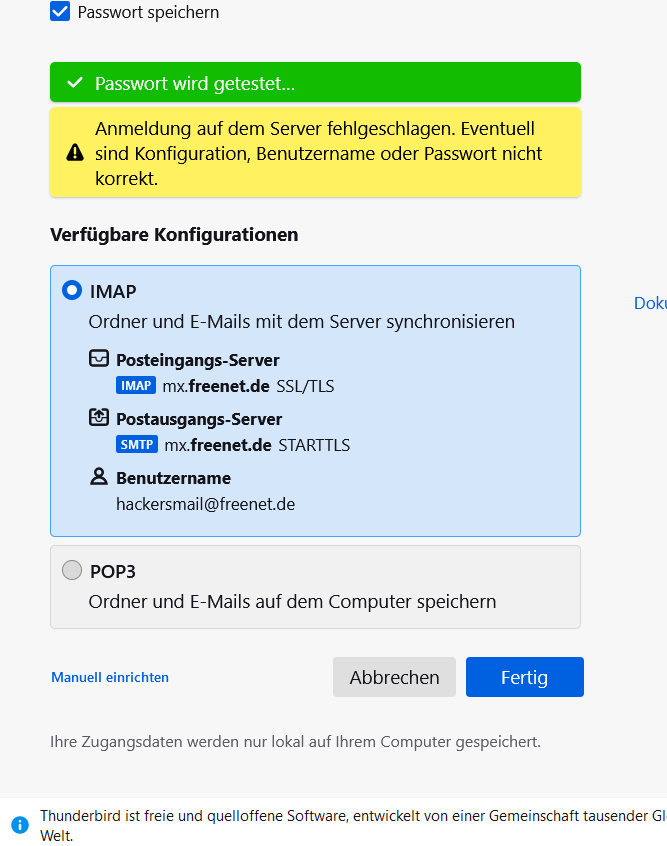
Task: Click the STARTTLS security label
Action: click(314, 445)
